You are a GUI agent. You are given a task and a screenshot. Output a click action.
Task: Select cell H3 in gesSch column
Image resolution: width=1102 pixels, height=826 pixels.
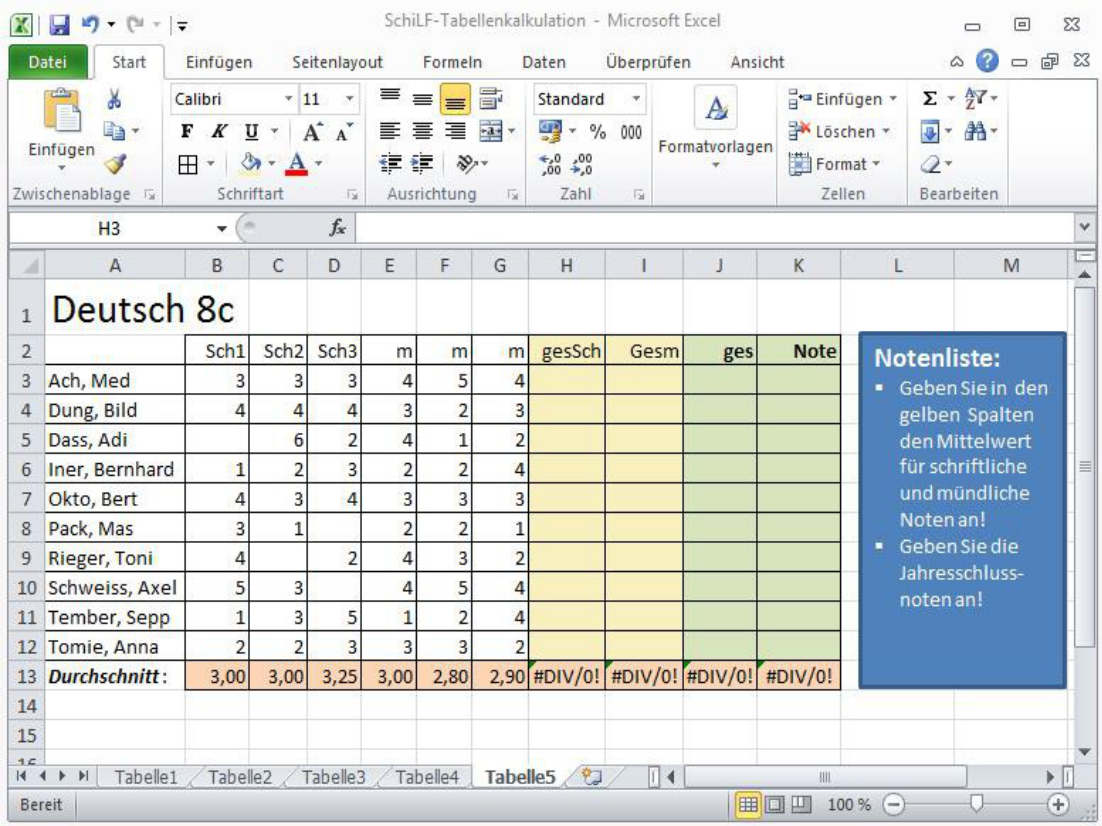pos(567,380)
